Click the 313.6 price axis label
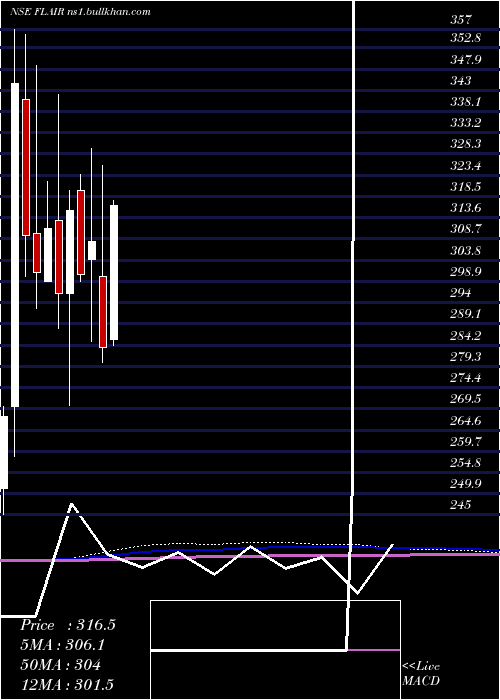The image size is (500, 700). (x=465, y=208)
